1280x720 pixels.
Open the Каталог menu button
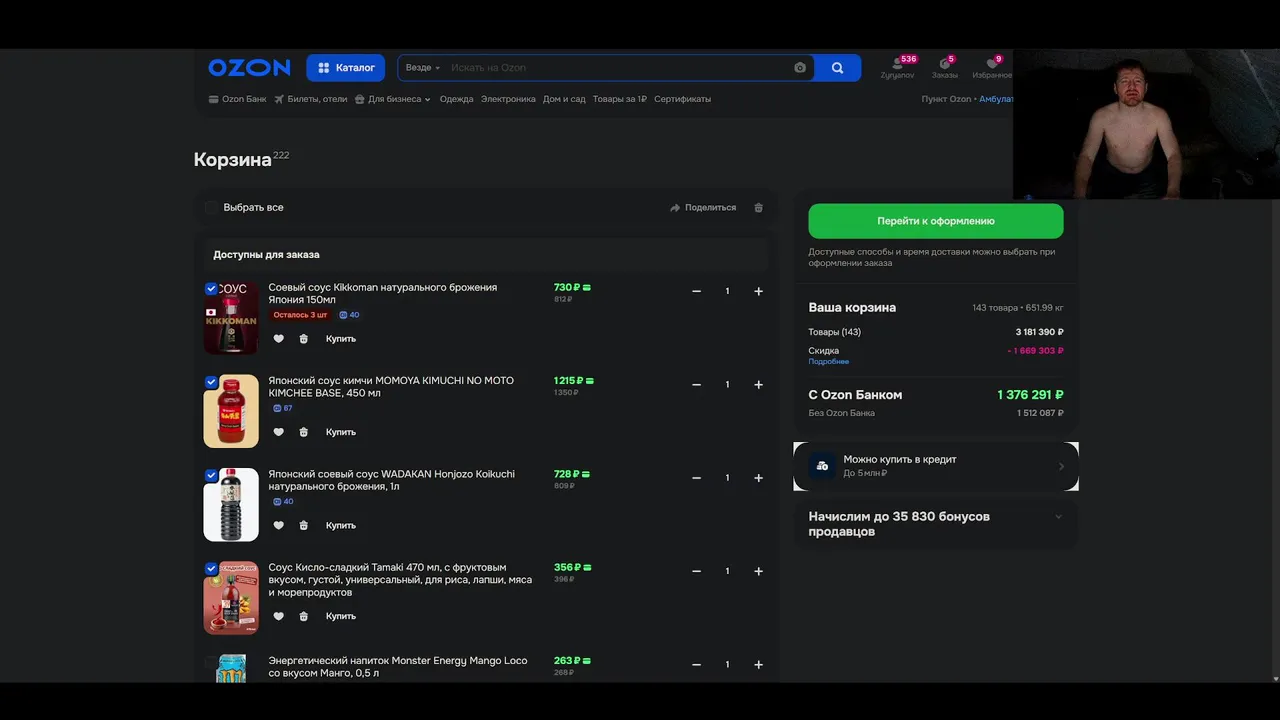[346, 68]
